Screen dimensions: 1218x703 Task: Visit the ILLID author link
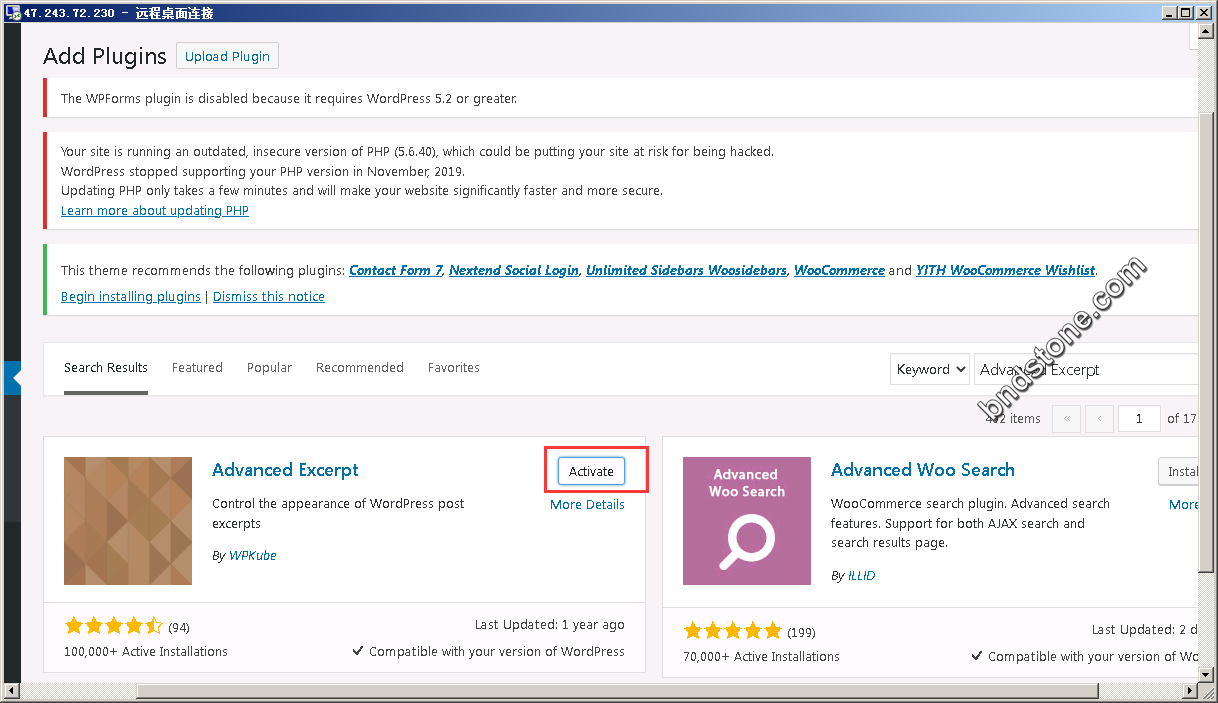pos(861,576)
